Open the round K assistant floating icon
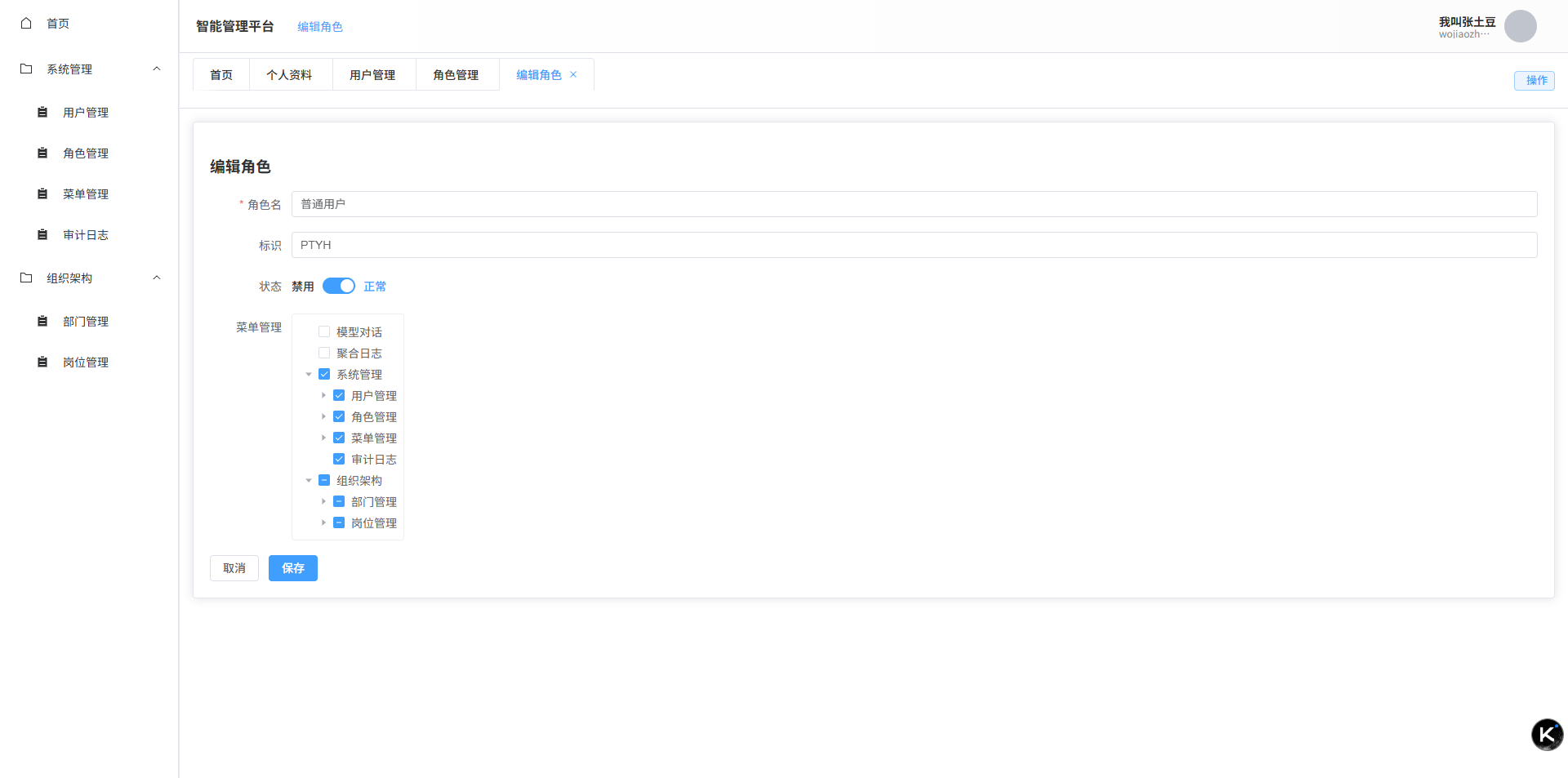Viewport: 1568px width, 778px height. 1547,735
